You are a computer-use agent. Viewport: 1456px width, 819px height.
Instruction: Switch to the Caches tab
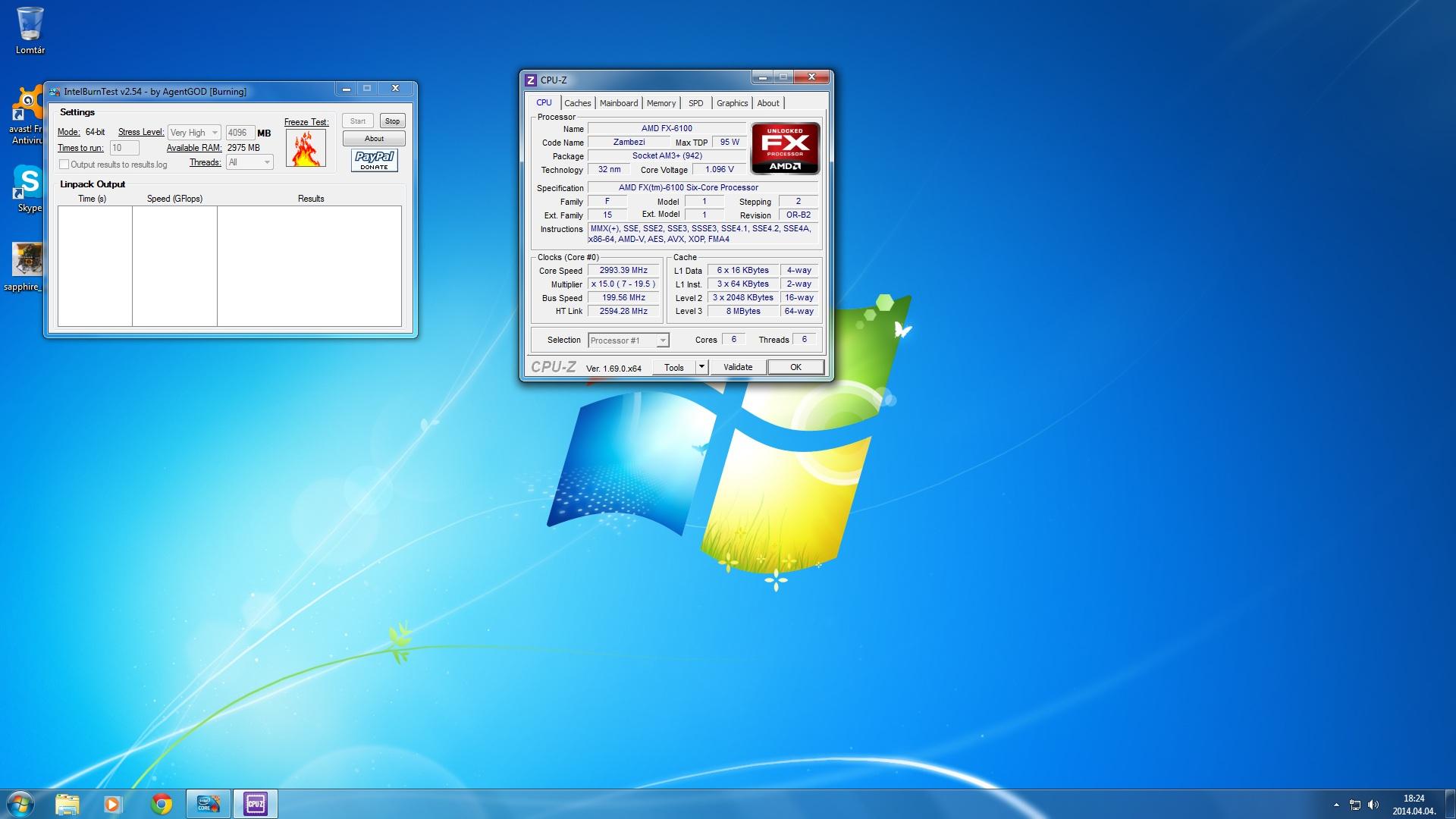[577, 103]
